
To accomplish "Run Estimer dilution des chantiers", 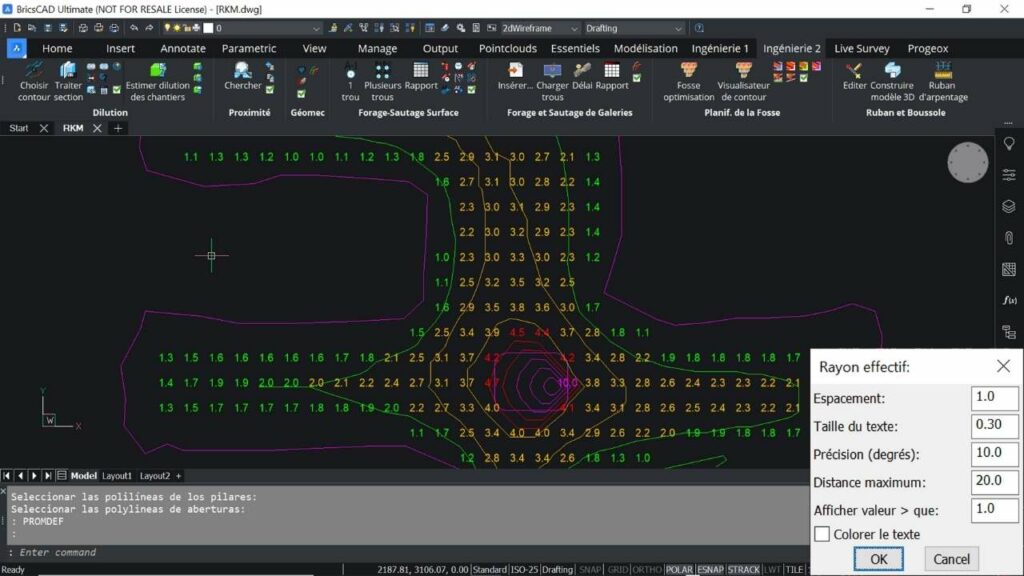I will click(x=157, y=82).
